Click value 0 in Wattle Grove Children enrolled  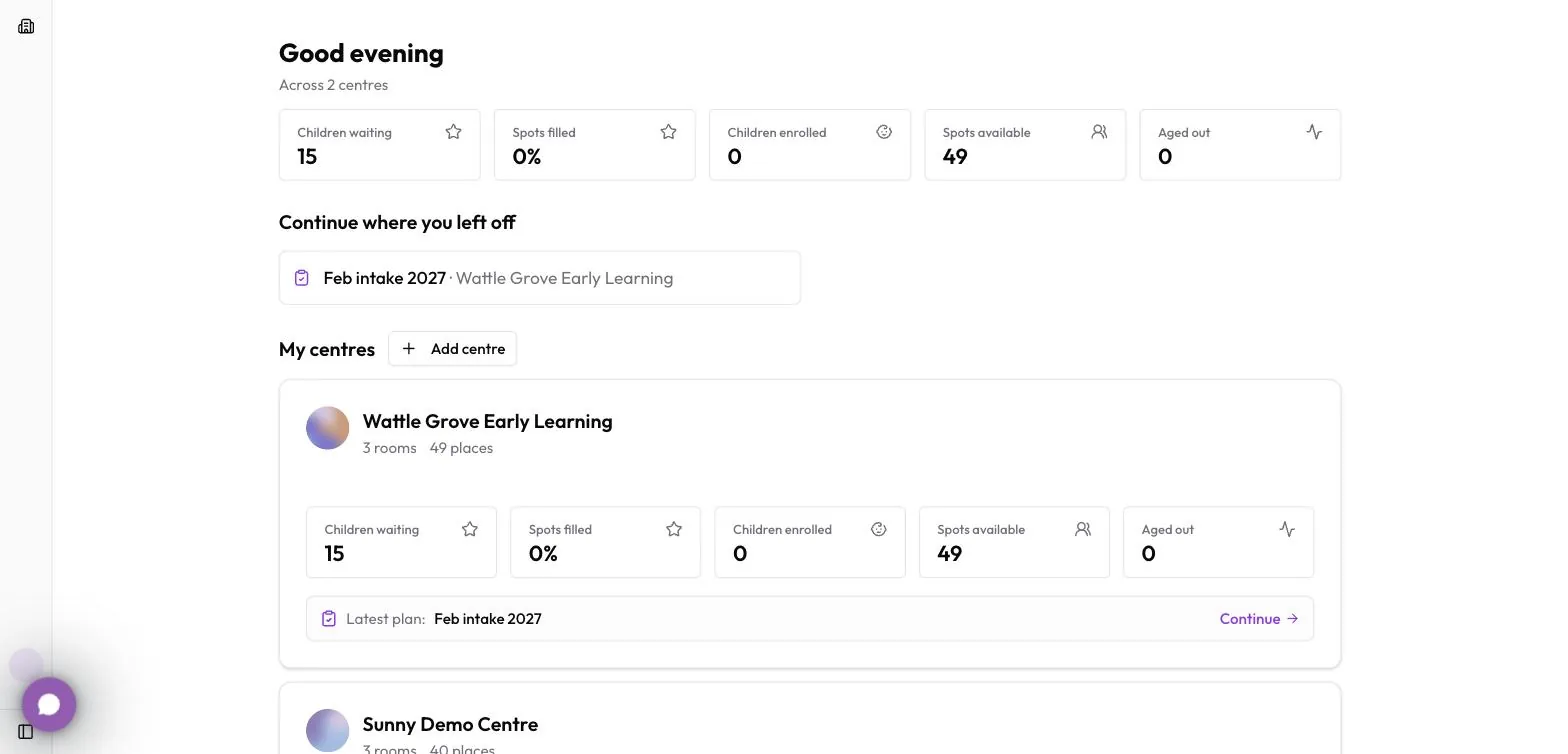[x=740, y=554]
